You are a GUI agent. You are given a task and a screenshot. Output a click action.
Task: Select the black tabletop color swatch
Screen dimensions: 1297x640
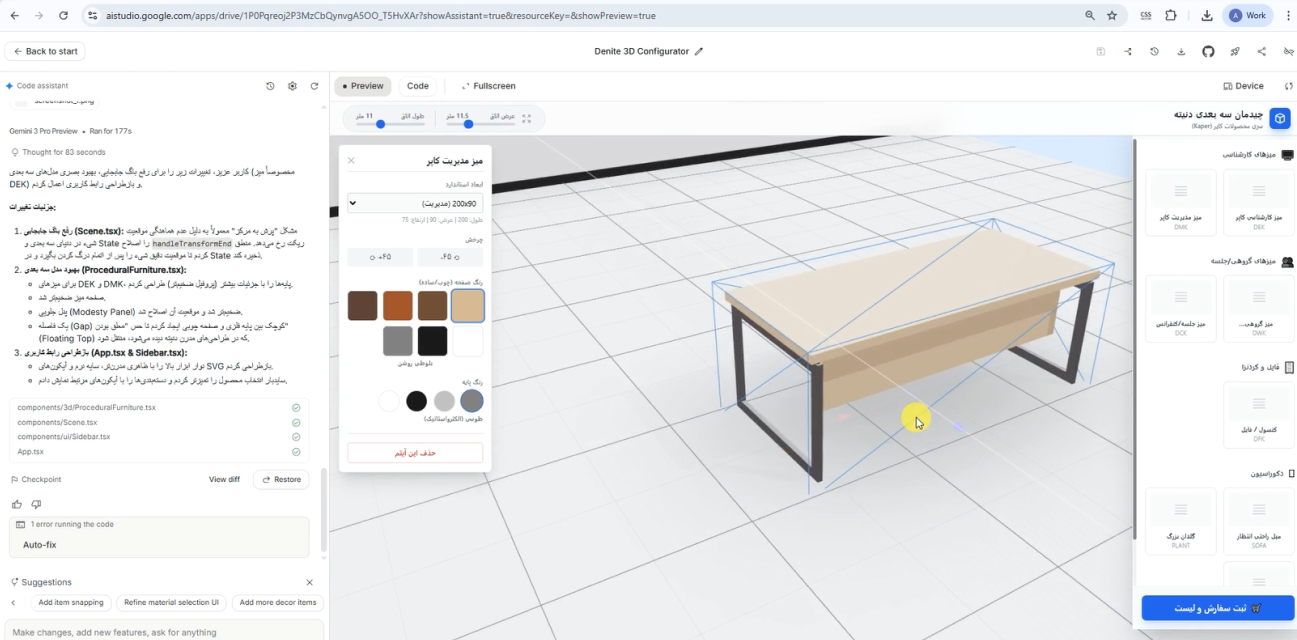point(432,341)
